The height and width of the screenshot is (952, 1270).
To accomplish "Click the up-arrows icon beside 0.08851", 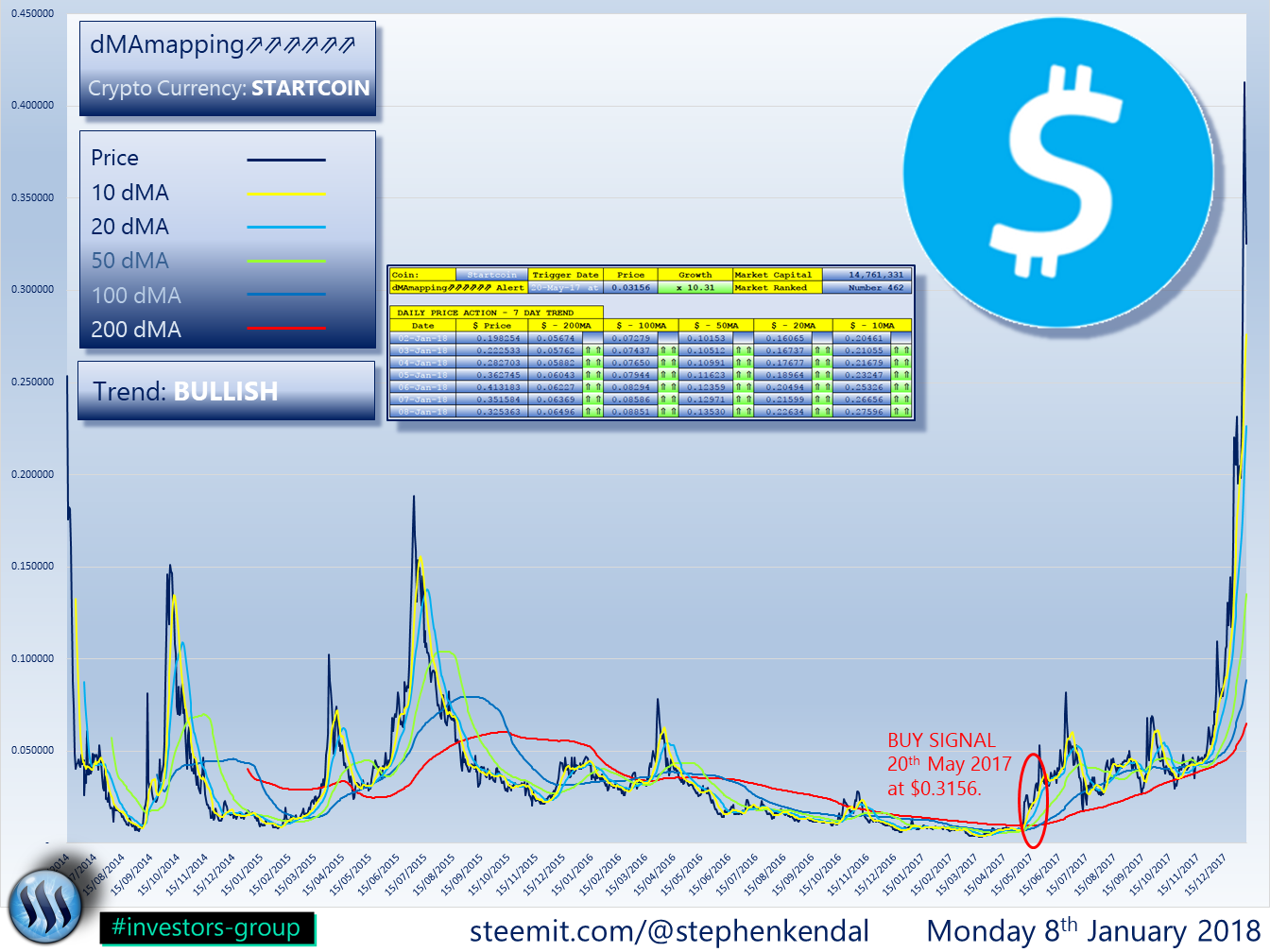I will tap(668, 412).
